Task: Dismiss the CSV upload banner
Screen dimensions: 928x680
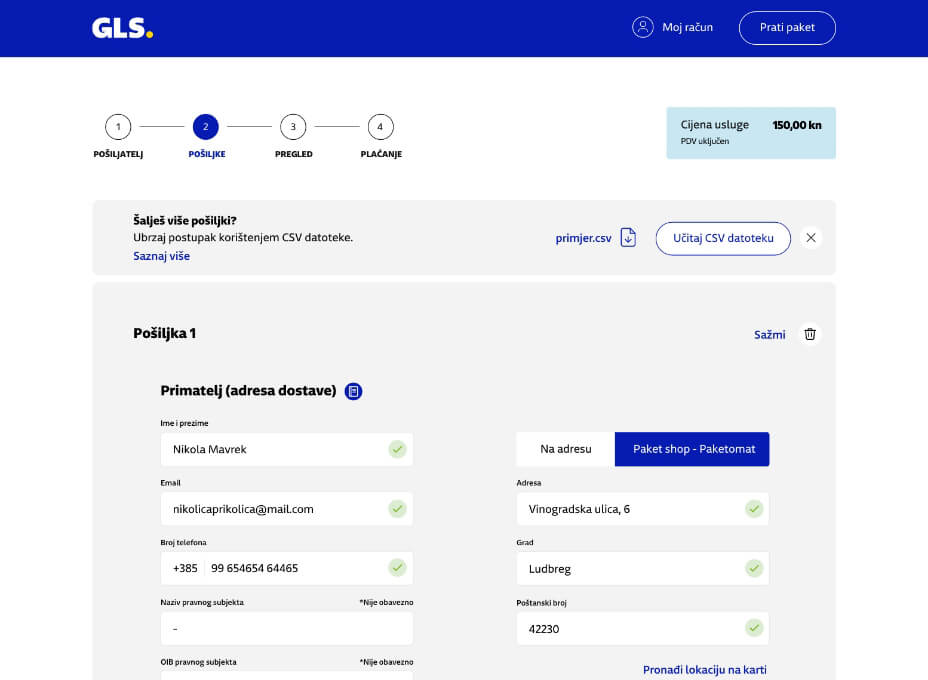Action: point(811,238)
